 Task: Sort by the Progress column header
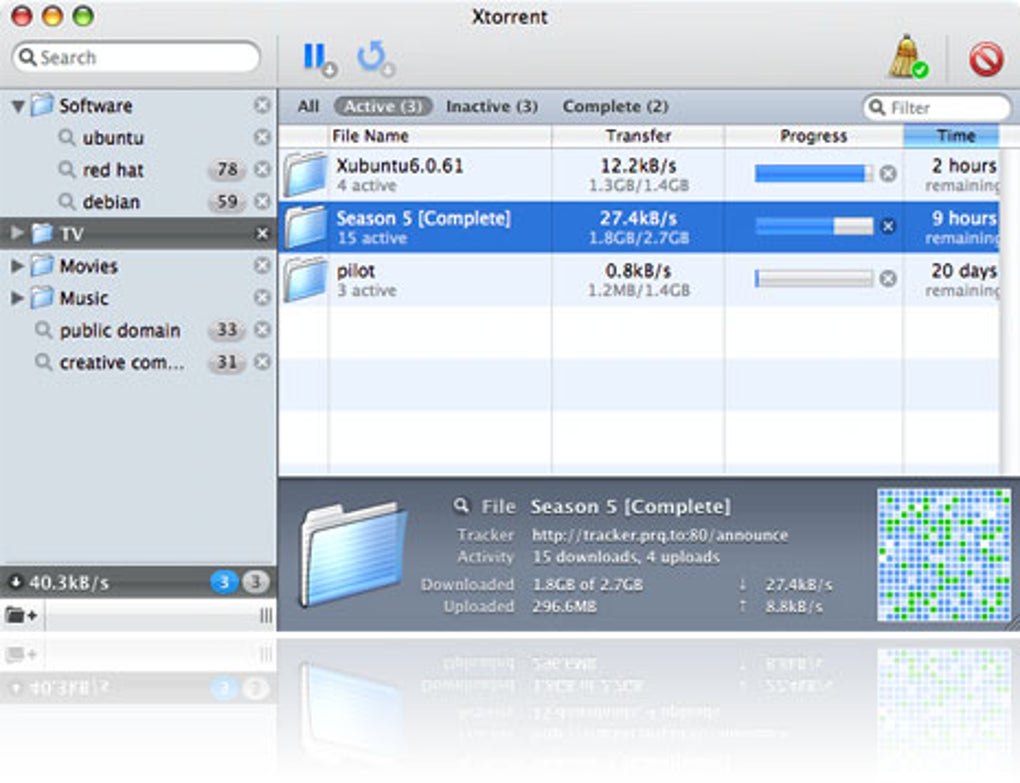814,136
